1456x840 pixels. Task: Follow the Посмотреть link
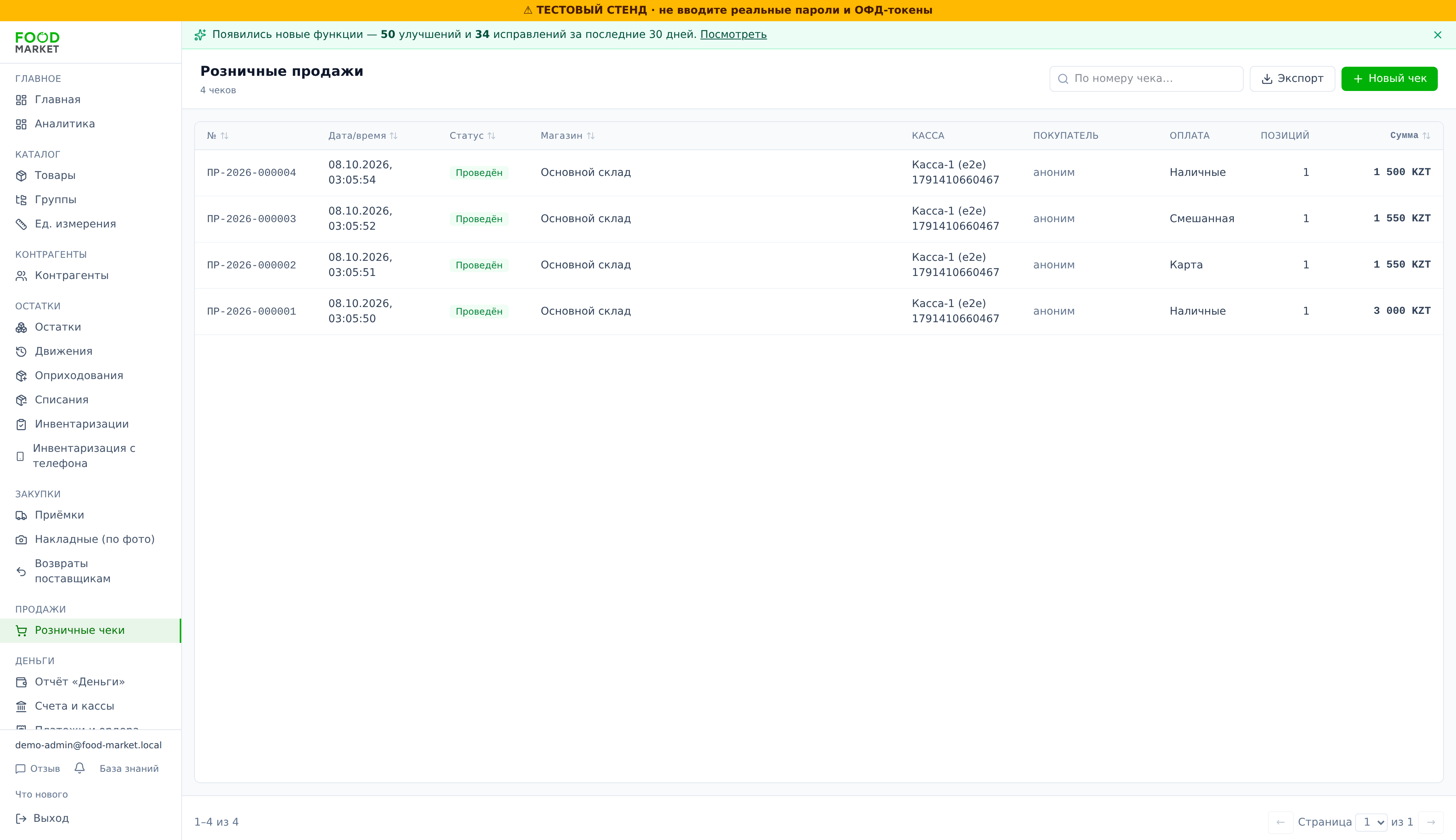733,34
